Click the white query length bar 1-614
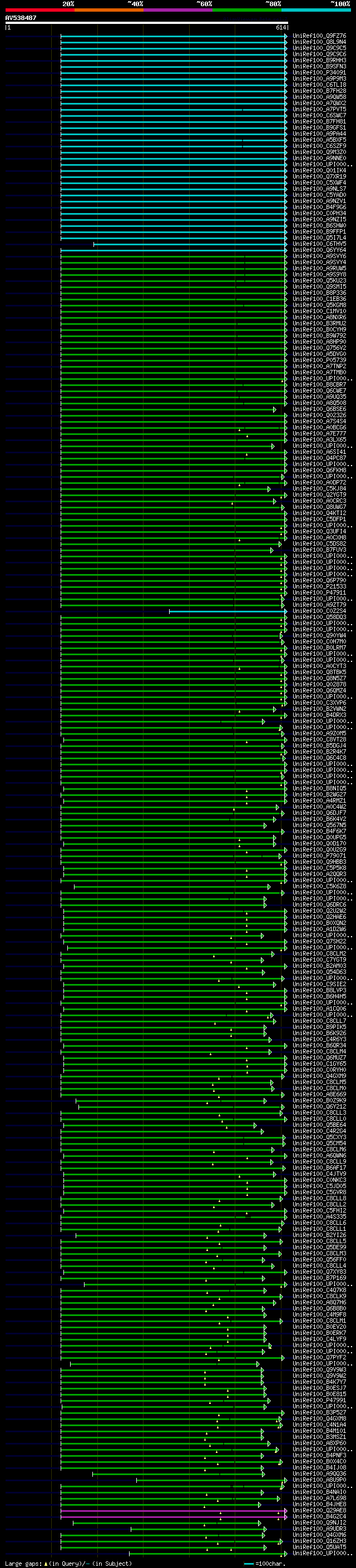 tap(147, 22)
